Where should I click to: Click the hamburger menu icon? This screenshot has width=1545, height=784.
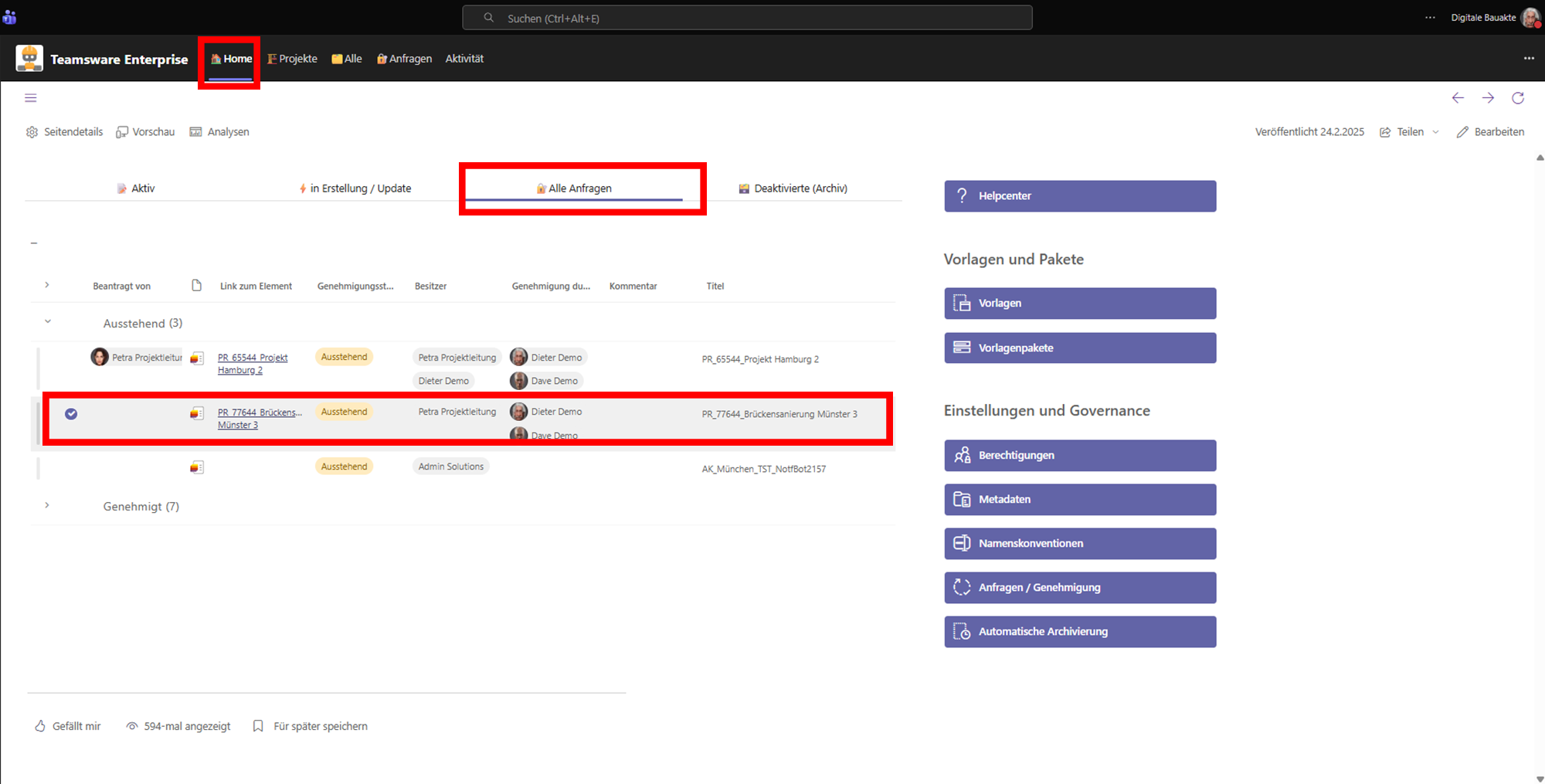(x=31, y=98)
